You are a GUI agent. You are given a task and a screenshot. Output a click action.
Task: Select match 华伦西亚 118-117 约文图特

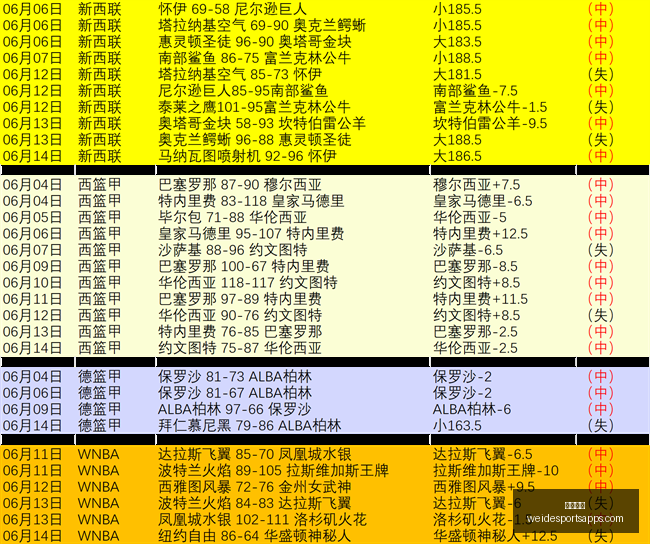247,283
